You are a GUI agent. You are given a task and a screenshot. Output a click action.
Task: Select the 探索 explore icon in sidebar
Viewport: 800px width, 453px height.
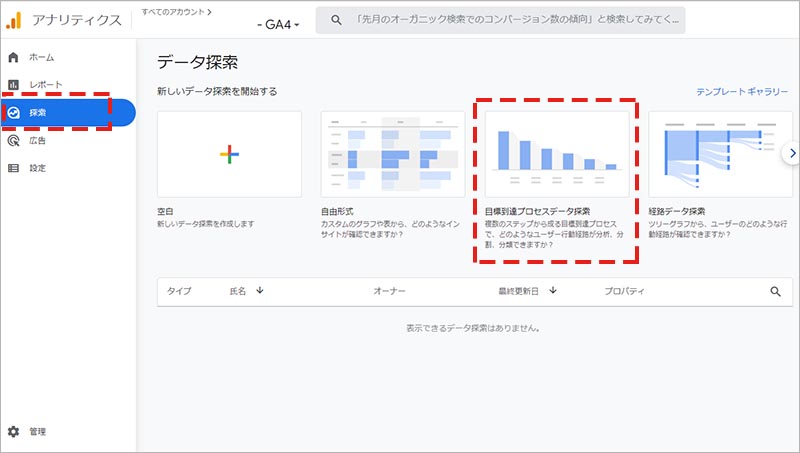pyautogui.click(x=14, y=113)
